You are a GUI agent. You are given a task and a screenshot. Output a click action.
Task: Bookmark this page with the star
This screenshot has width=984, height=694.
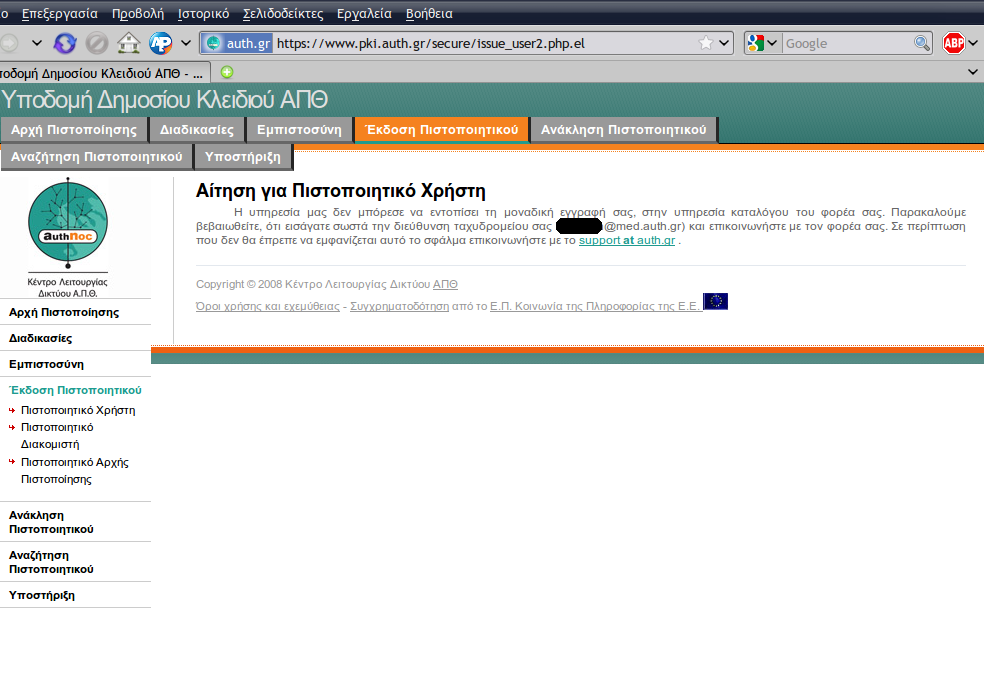[x=706, y=43]
